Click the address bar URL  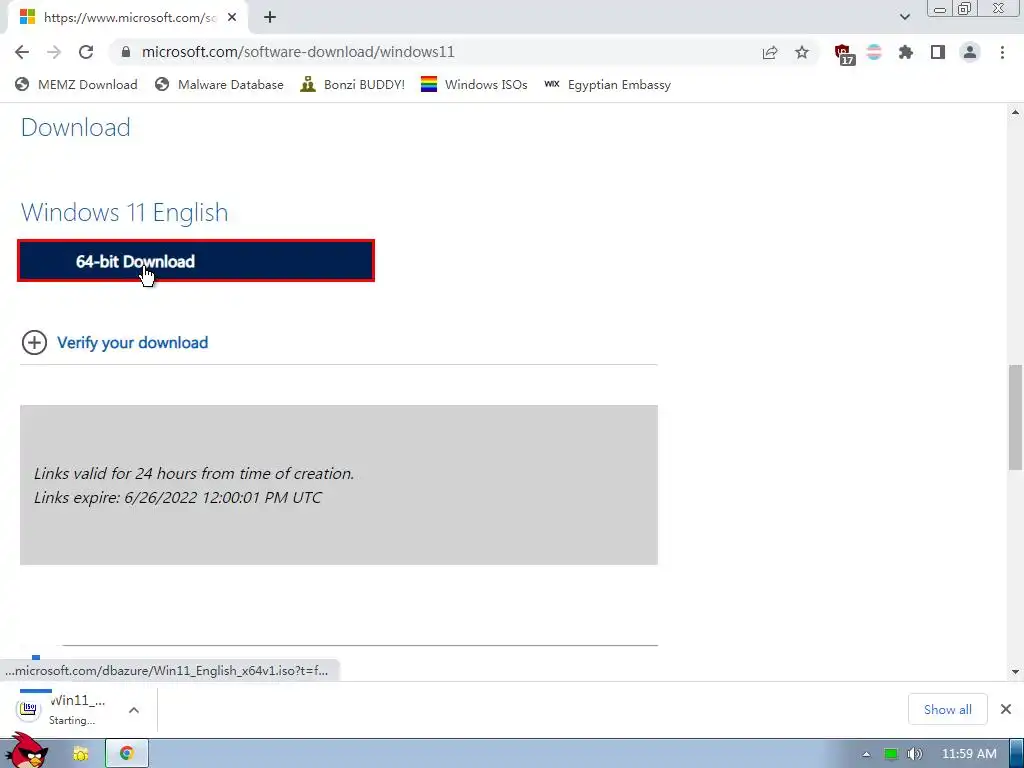(298, 52)
